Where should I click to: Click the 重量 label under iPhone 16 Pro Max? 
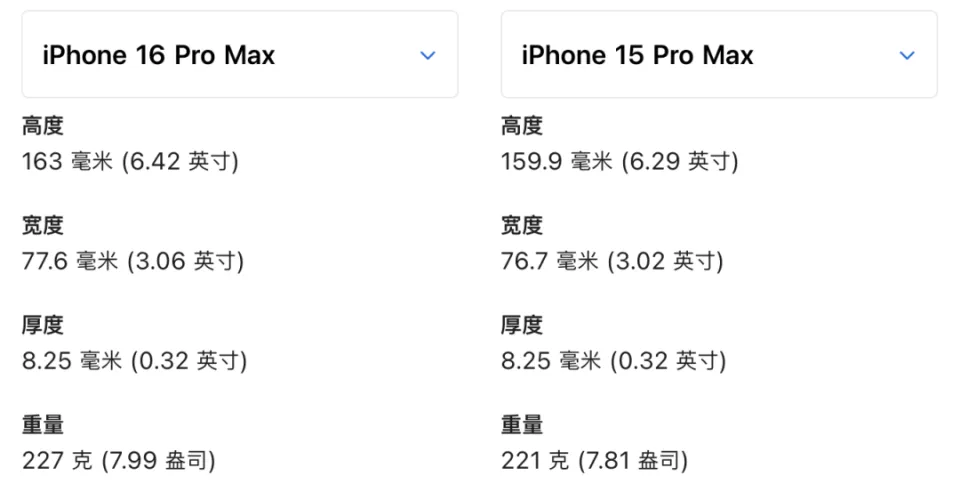coord(43,425)
